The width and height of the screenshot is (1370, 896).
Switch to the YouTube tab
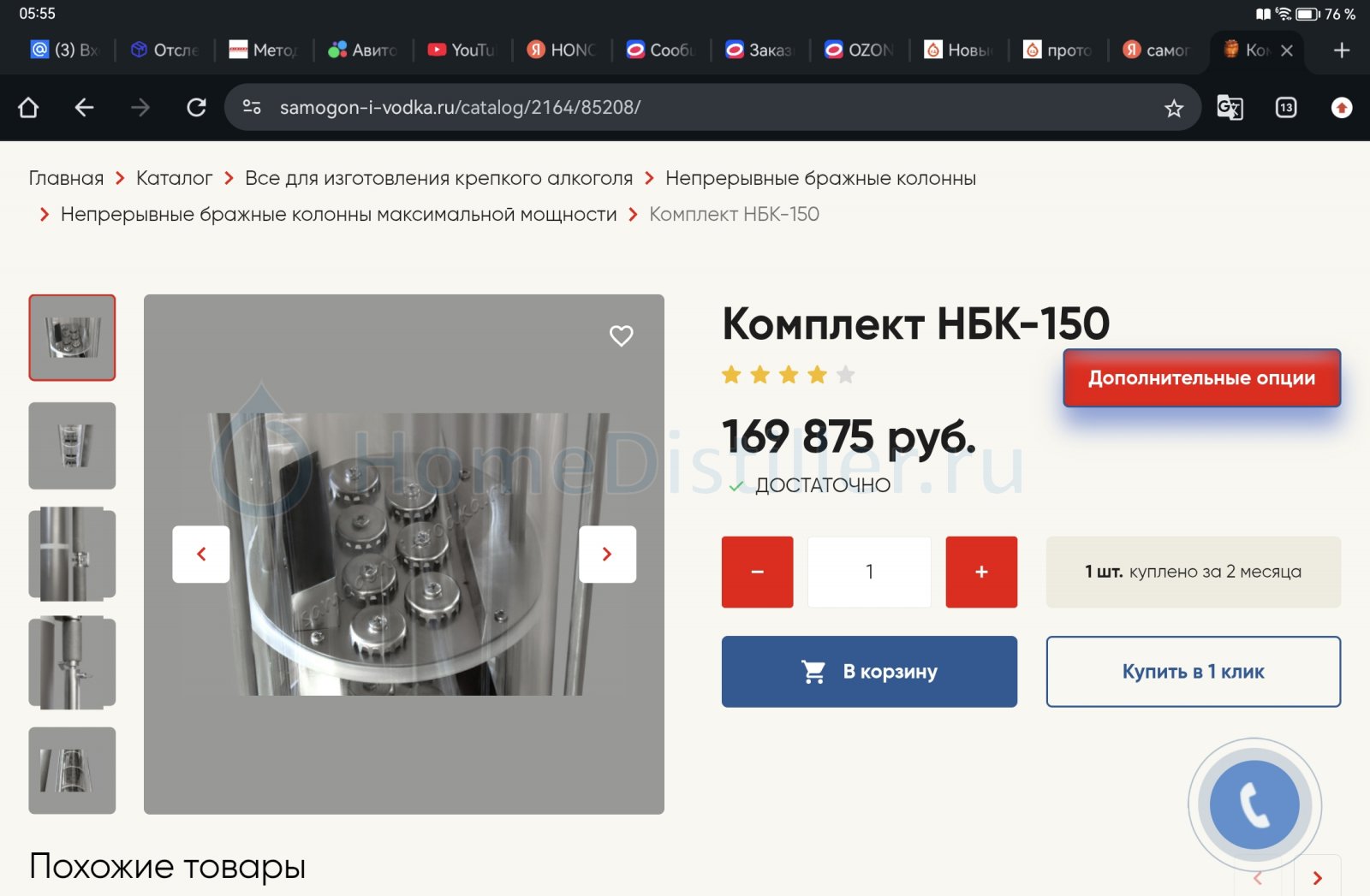tap(462, 50)
